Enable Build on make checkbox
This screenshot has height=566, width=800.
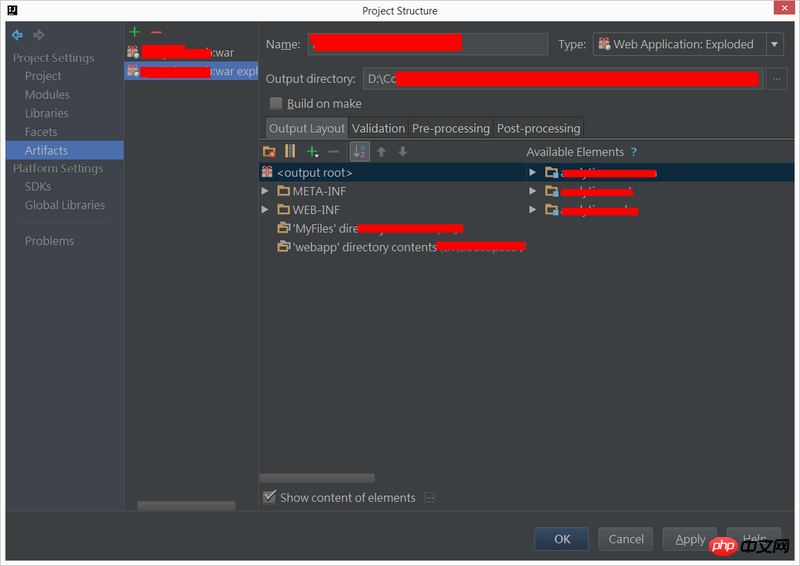click(276, 104)
